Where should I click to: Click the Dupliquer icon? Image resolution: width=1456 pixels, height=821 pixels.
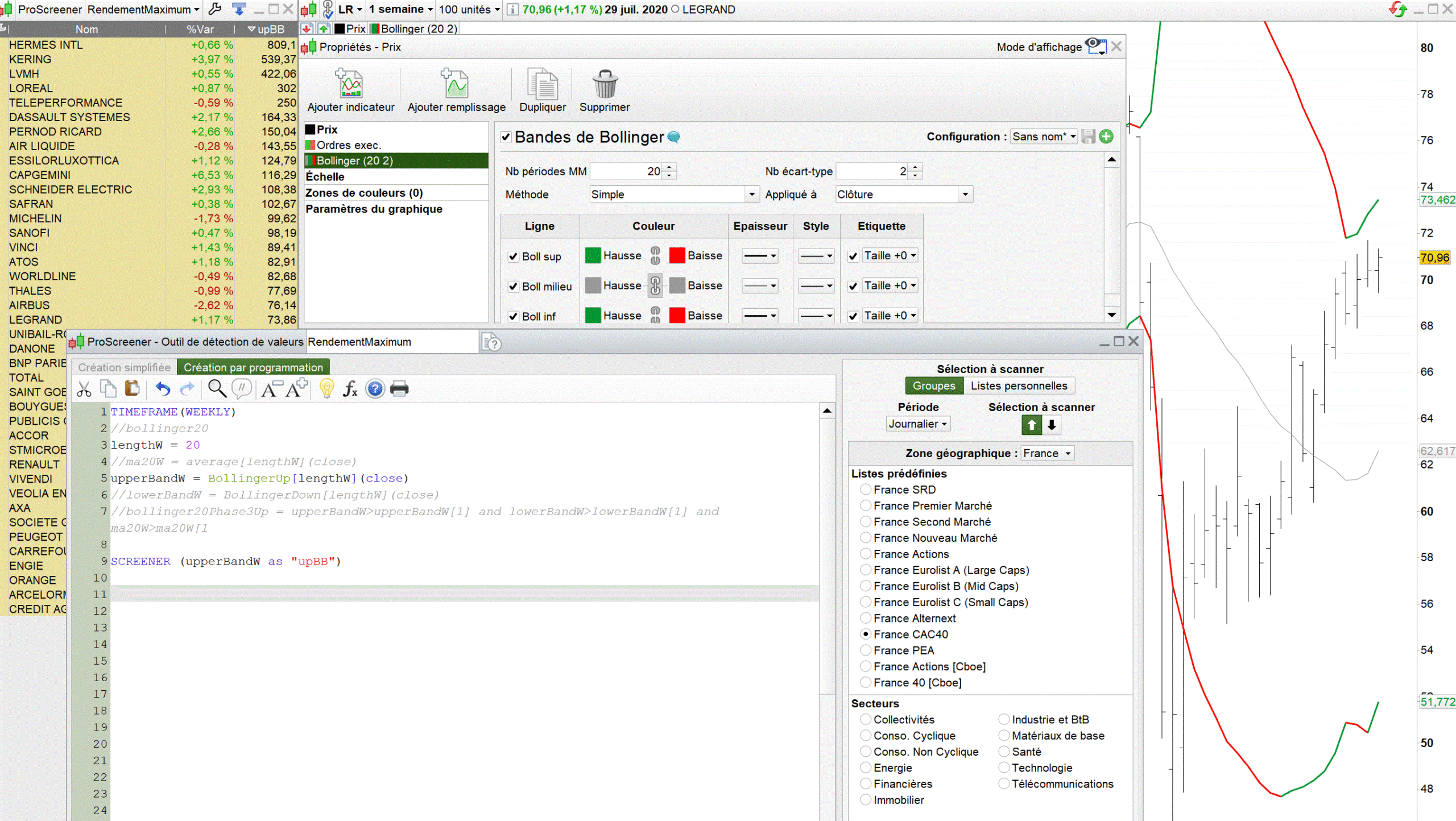pos(542,84)
